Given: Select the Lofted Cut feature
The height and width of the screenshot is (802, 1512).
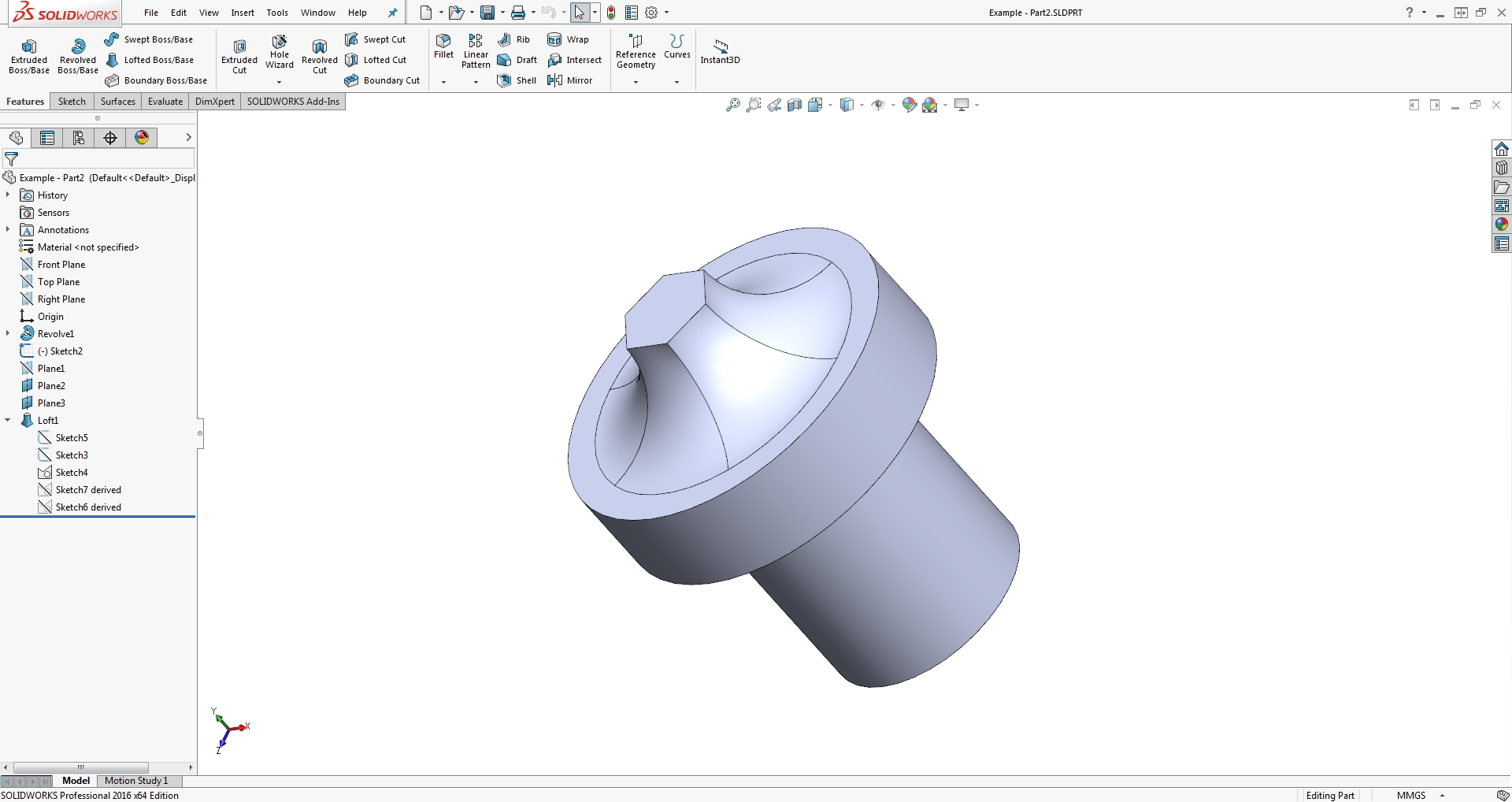Looking at the screenshot, I should coord(376,60).
